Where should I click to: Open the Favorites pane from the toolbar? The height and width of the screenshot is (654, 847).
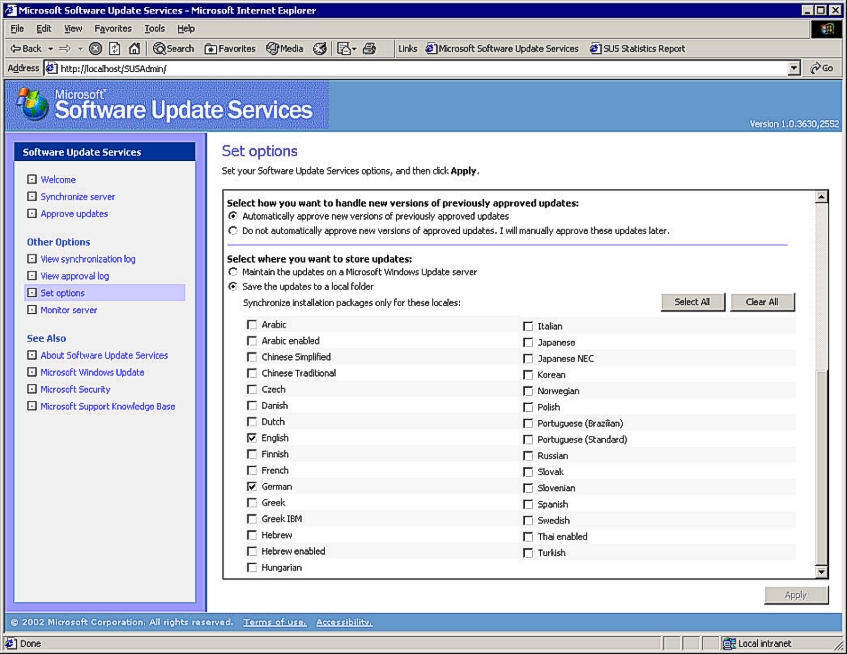230,49
